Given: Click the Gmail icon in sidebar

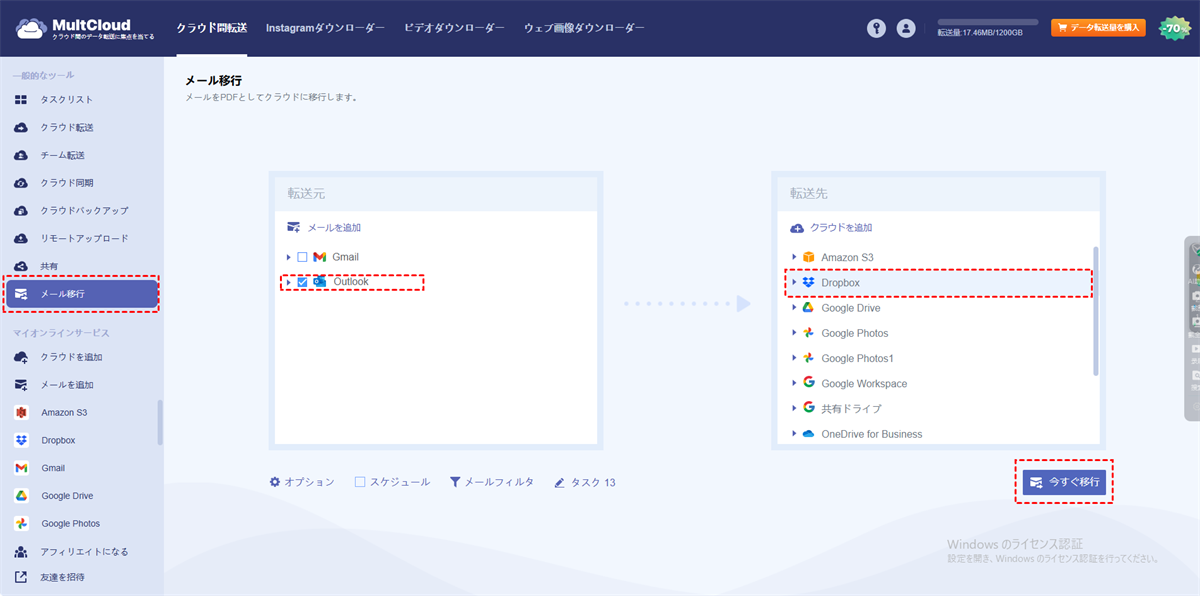Looking at the screenshot, I should pyautogui.click(x=21, y=468).
